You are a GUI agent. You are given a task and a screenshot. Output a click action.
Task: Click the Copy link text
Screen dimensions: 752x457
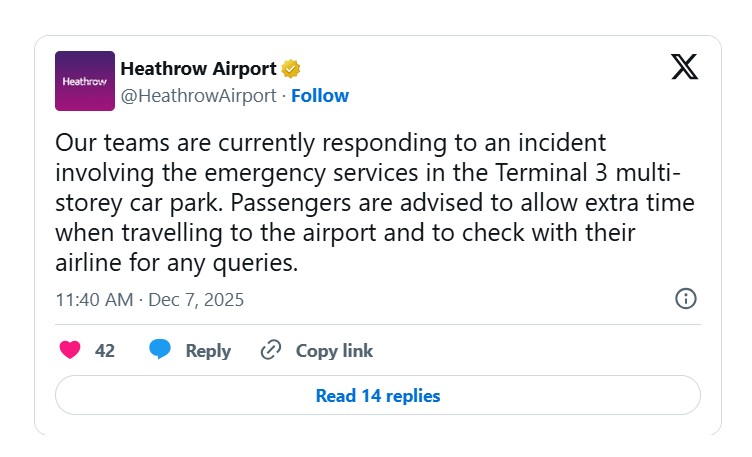coord(334,351)
